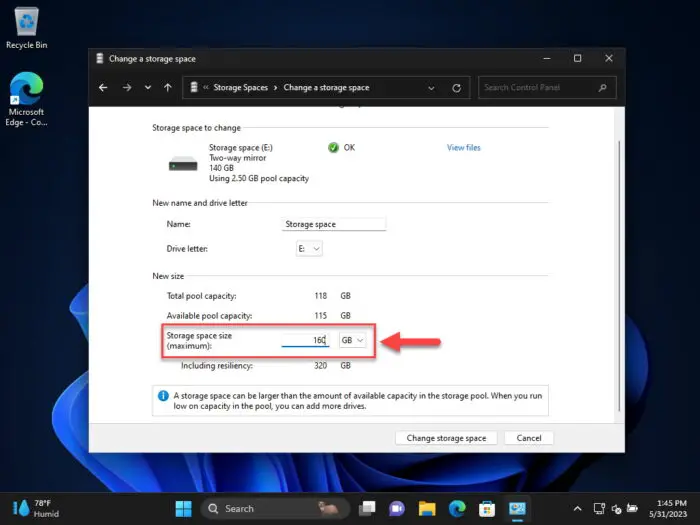This screenshot has height=525, width=700.
Task: Click the Cancel button
Action: (x=529, y=438)
